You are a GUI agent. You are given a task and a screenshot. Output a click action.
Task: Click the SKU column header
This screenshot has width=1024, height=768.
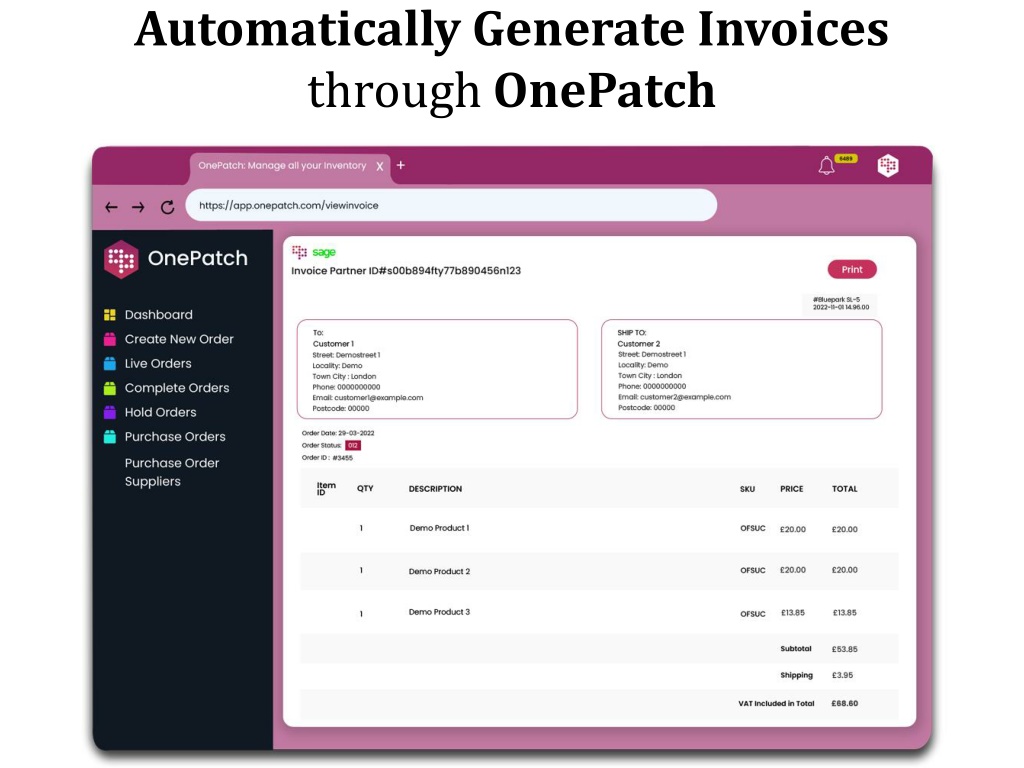(747, 488)
